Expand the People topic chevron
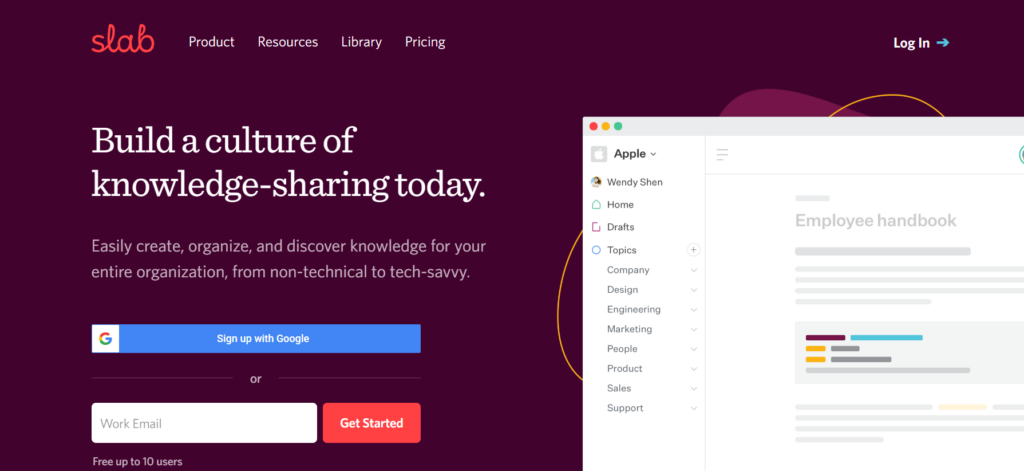Screen dimensions: 1024x471 694,349
